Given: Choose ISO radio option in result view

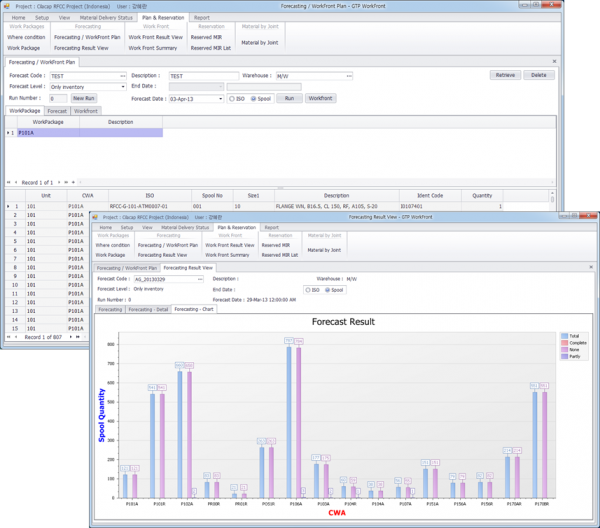Looking at the screenshot, I should (308, 290).
